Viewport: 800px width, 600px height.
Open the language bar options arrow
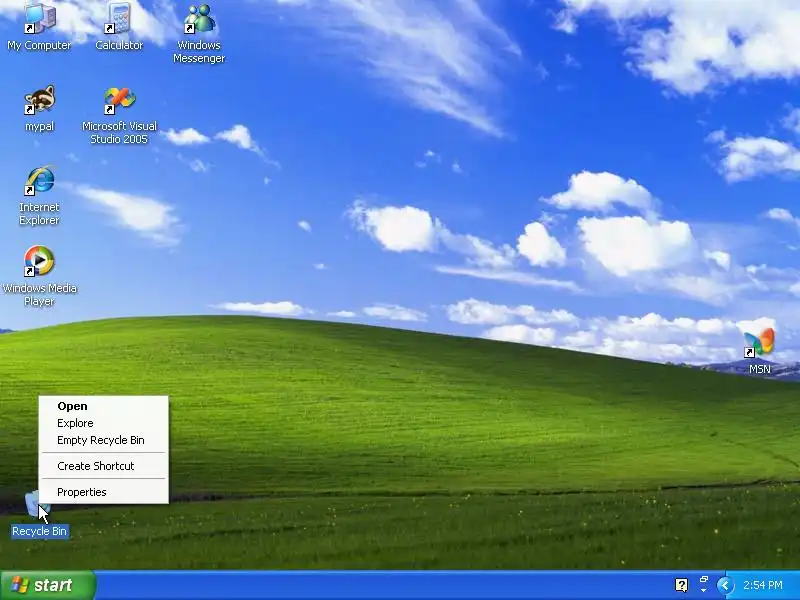pos(704,591)
